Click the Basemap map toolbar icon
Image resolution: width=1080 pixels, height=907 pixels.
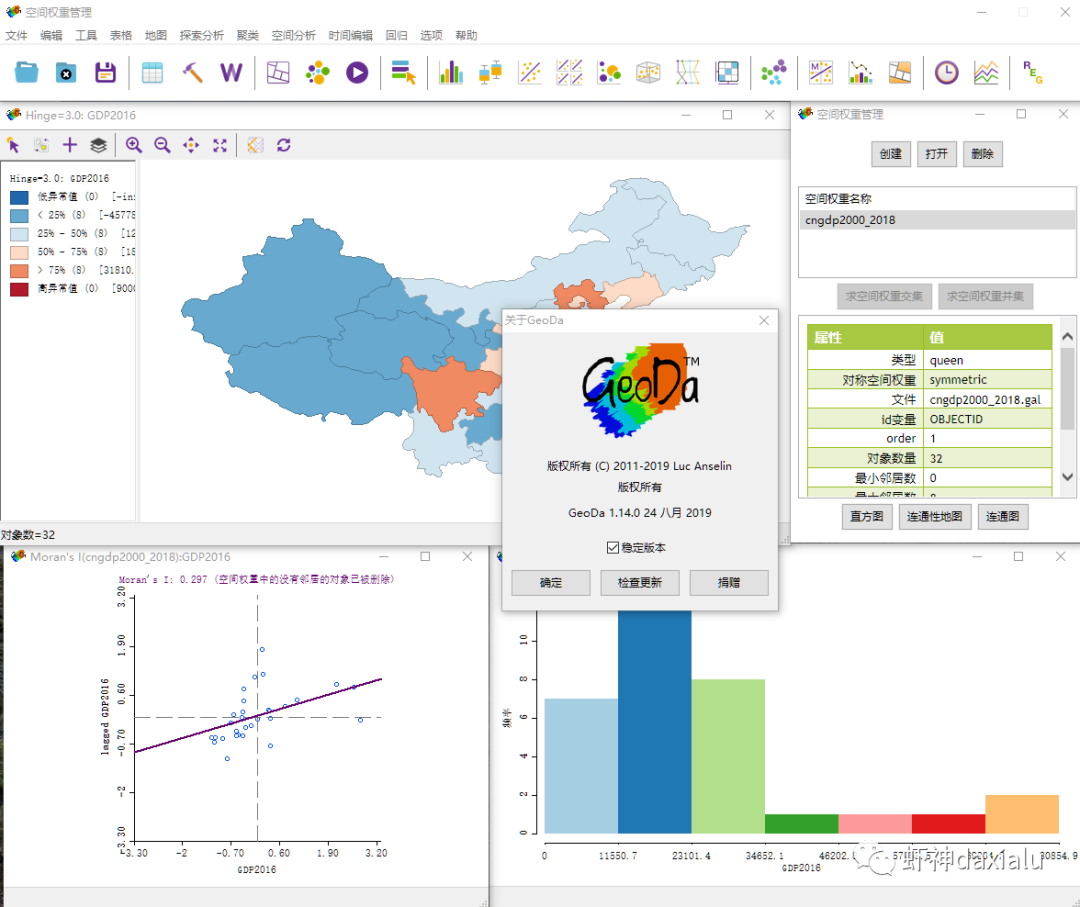[x=255, y=145]
